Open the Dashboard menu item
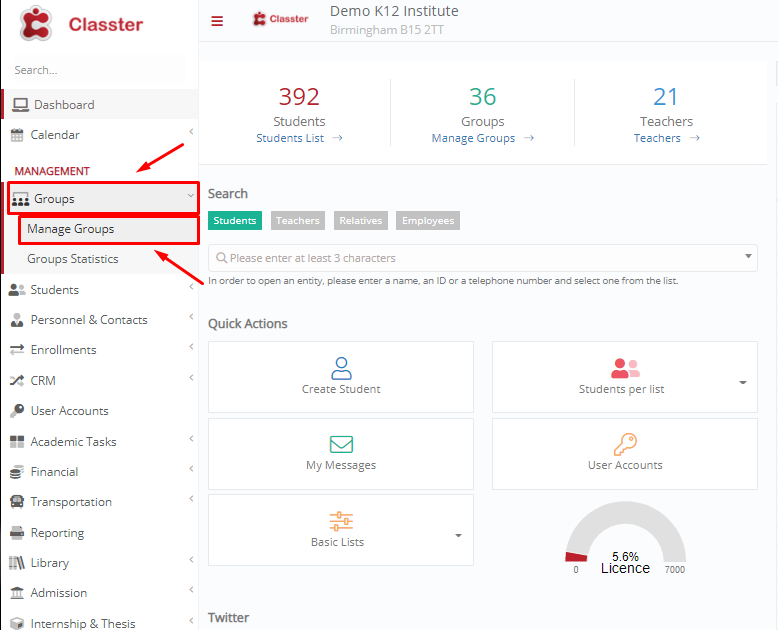 pyautogui.click(x=100, y=105)
